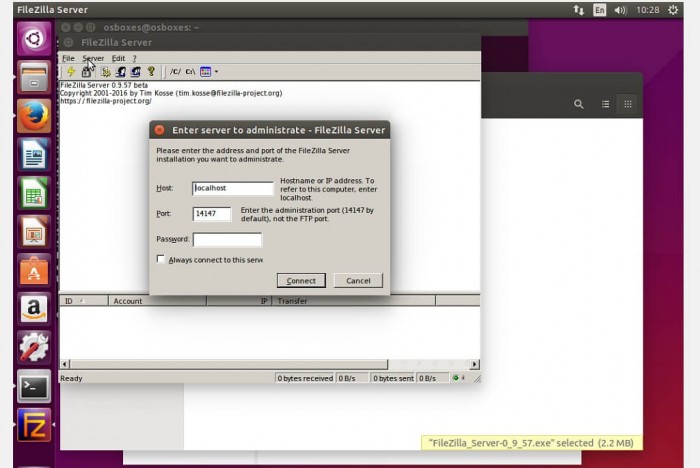This screenshot has width=700, height=468.
Task: Click the 10:28 clock in top panel
Action: click(x=648, y=10)
